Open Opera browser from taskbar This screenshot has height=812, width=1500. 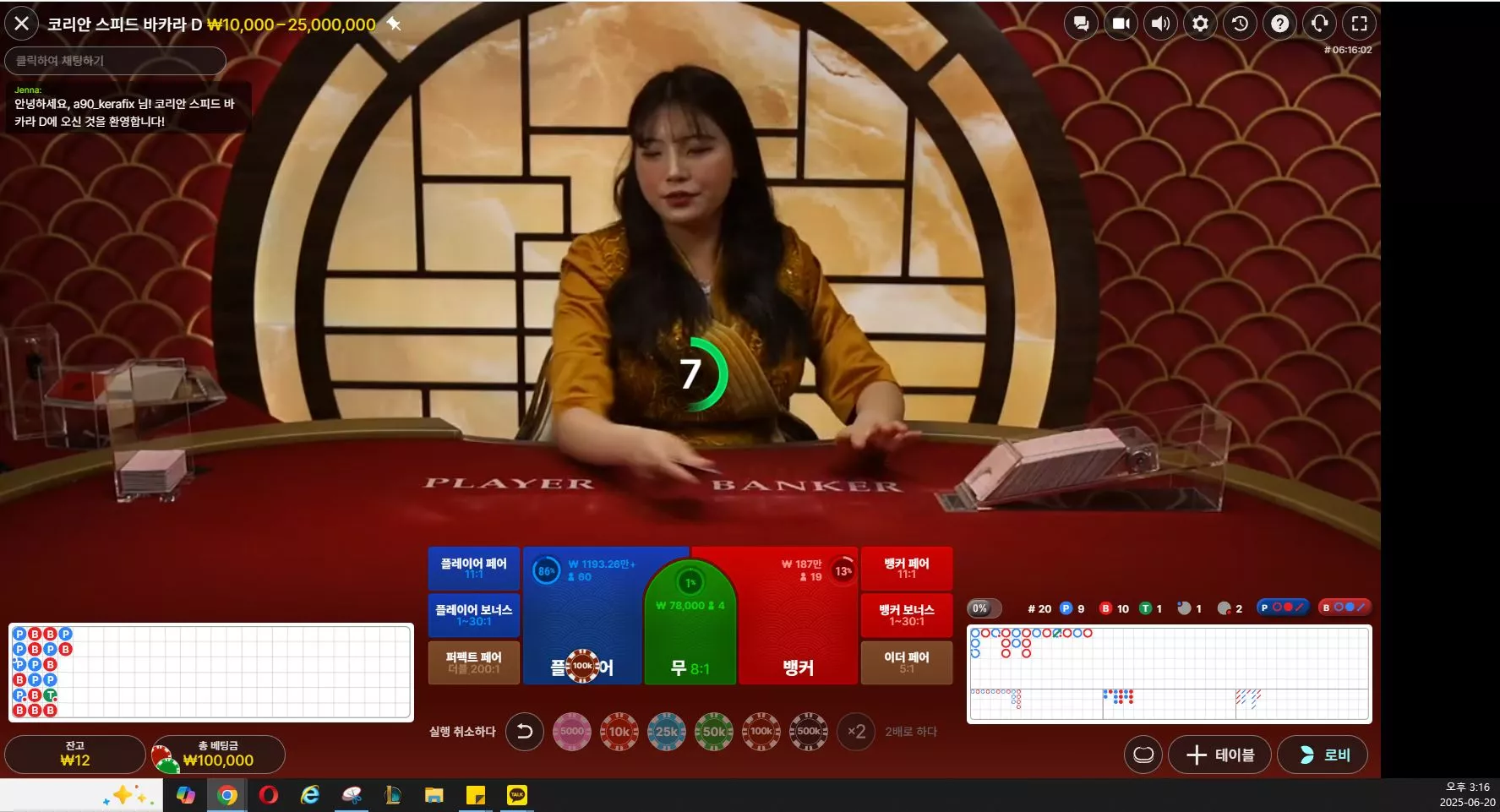(x=268, y=795)
